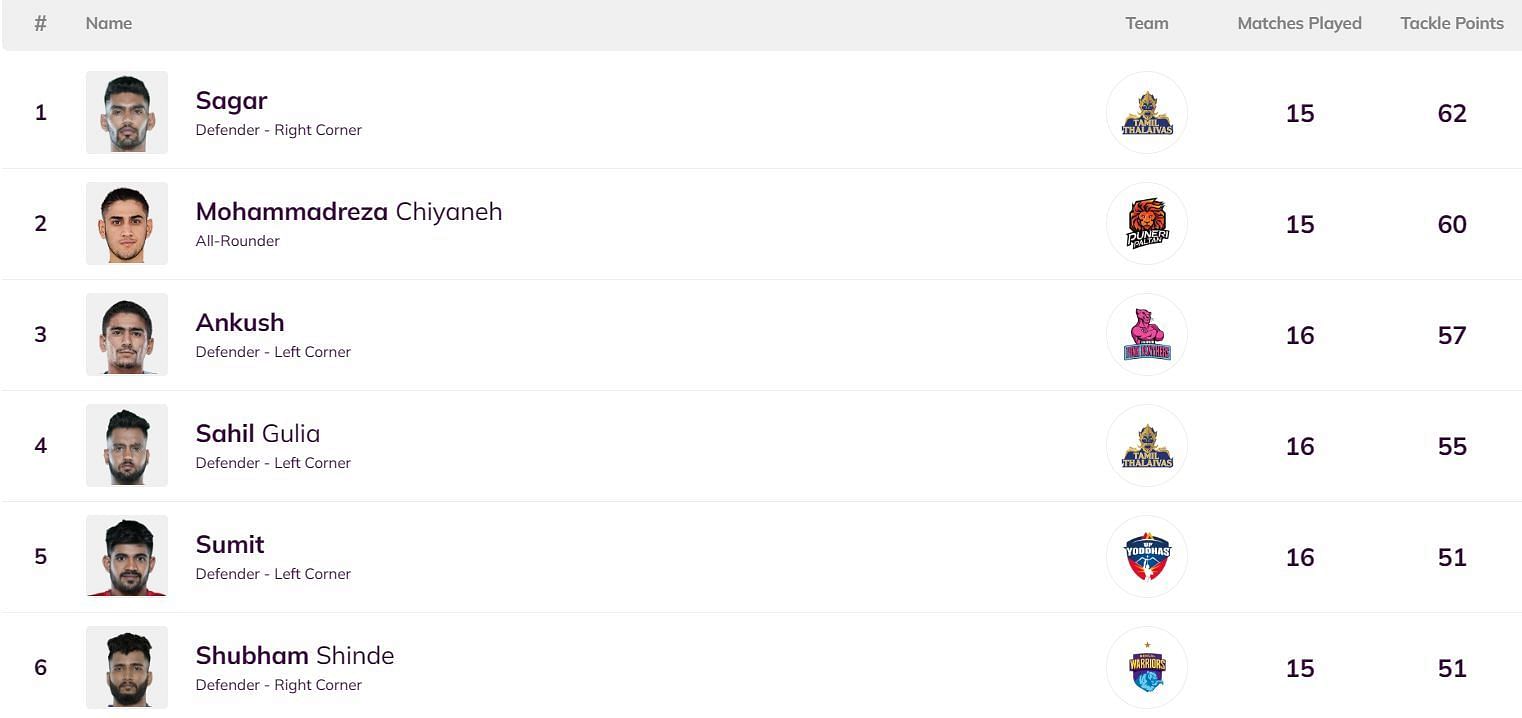
Task: Click Mohammadreza Chiyaneh's name
Action: (x=349, y=212)
